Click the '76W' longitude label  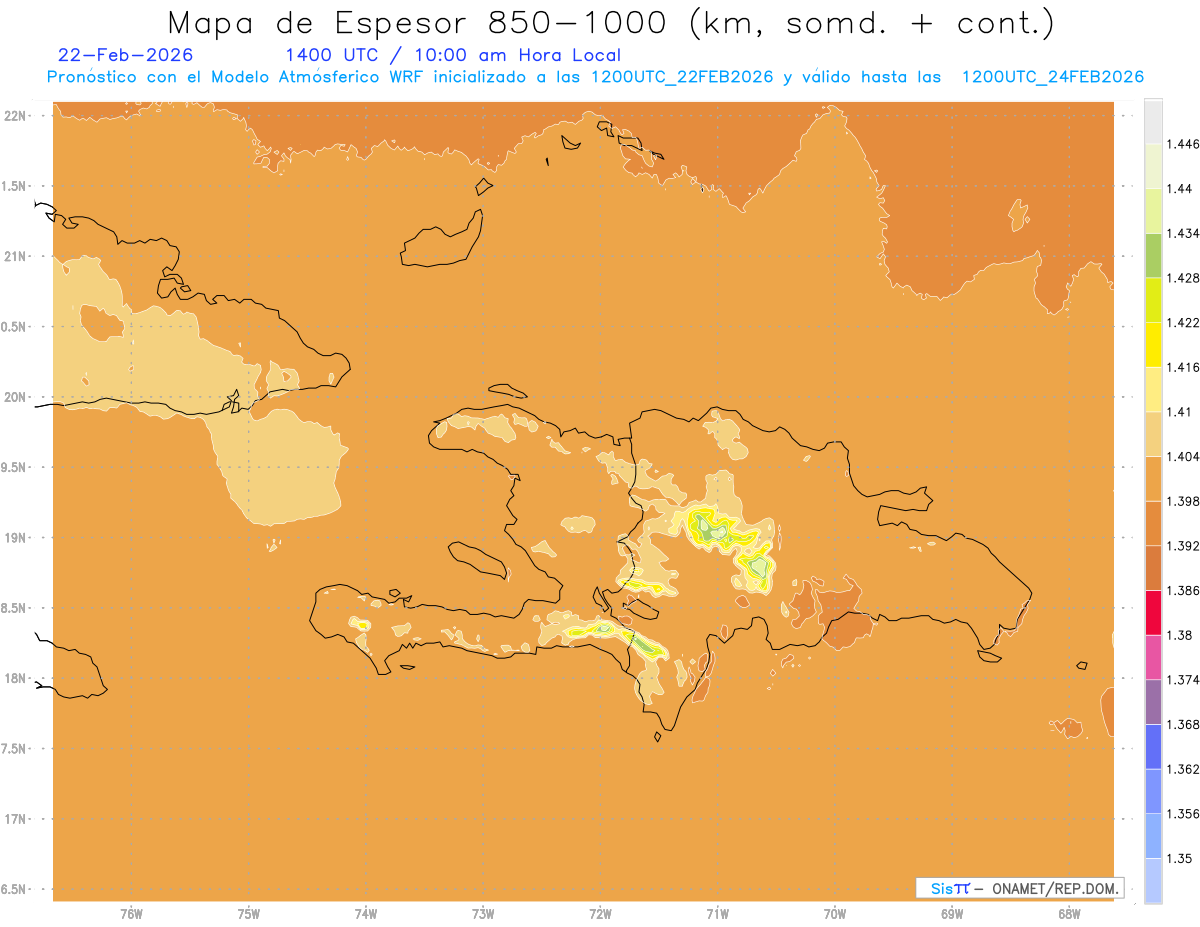point(131,914)
